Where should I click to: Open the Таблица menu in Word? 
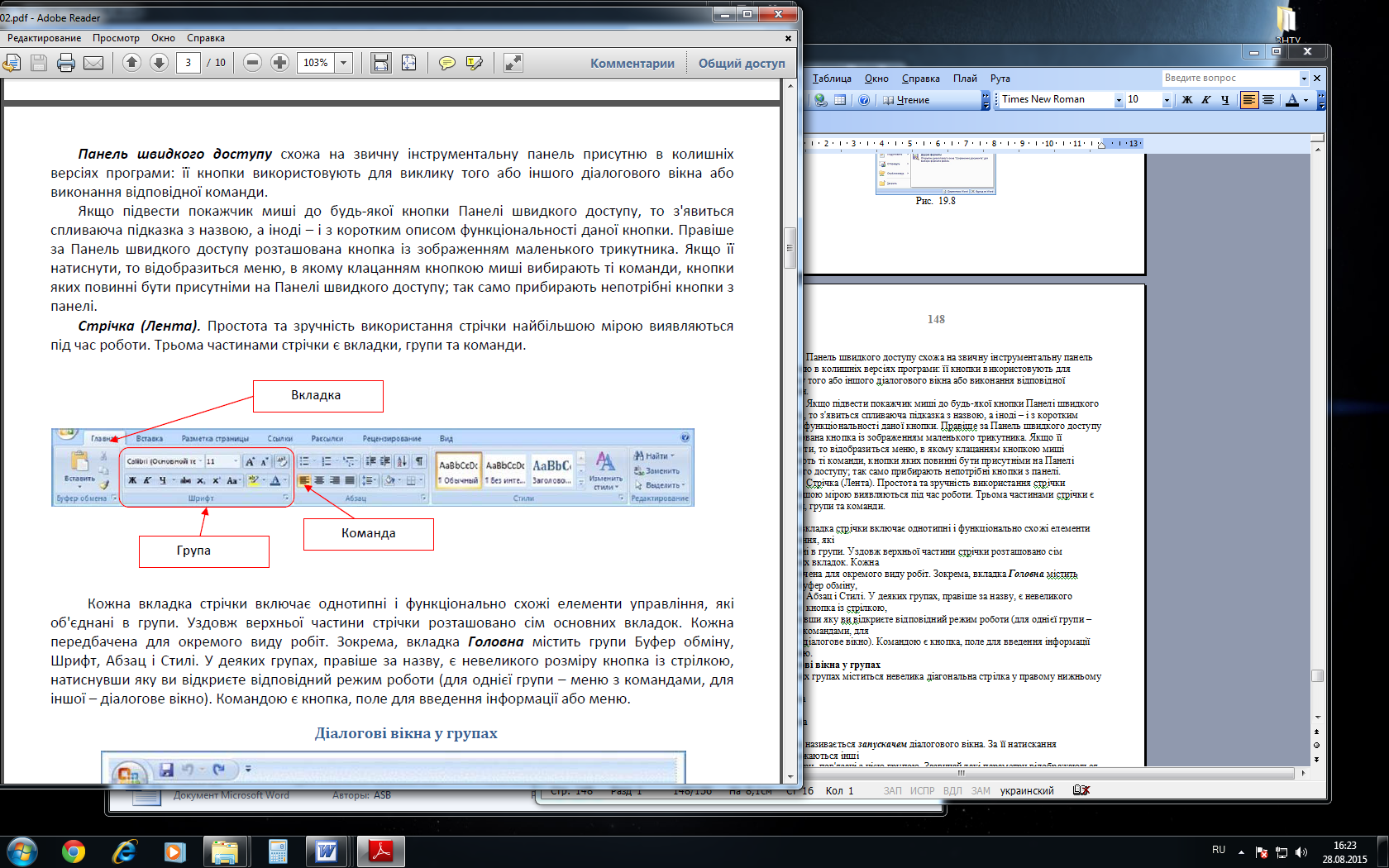832,79
